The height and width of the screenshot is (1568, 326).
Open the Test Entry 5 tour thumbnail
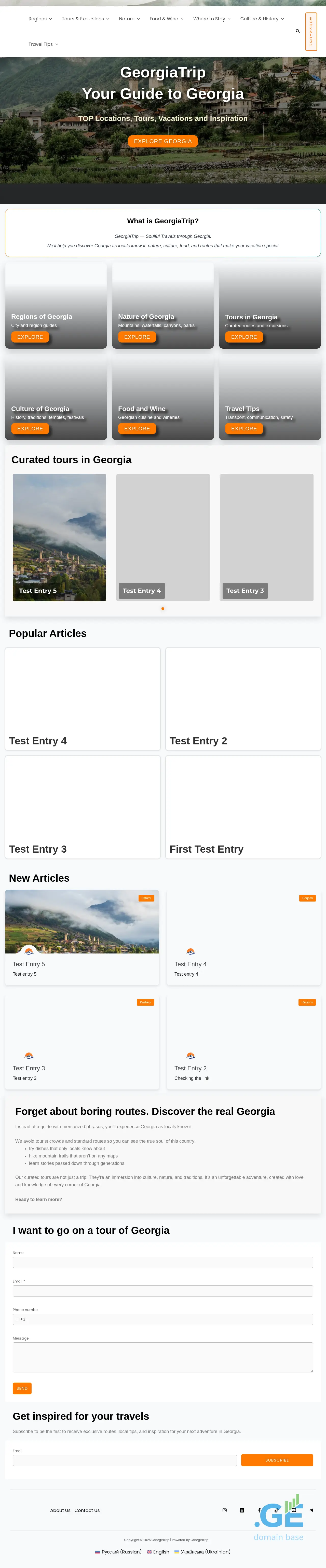[x=60, y=537]
